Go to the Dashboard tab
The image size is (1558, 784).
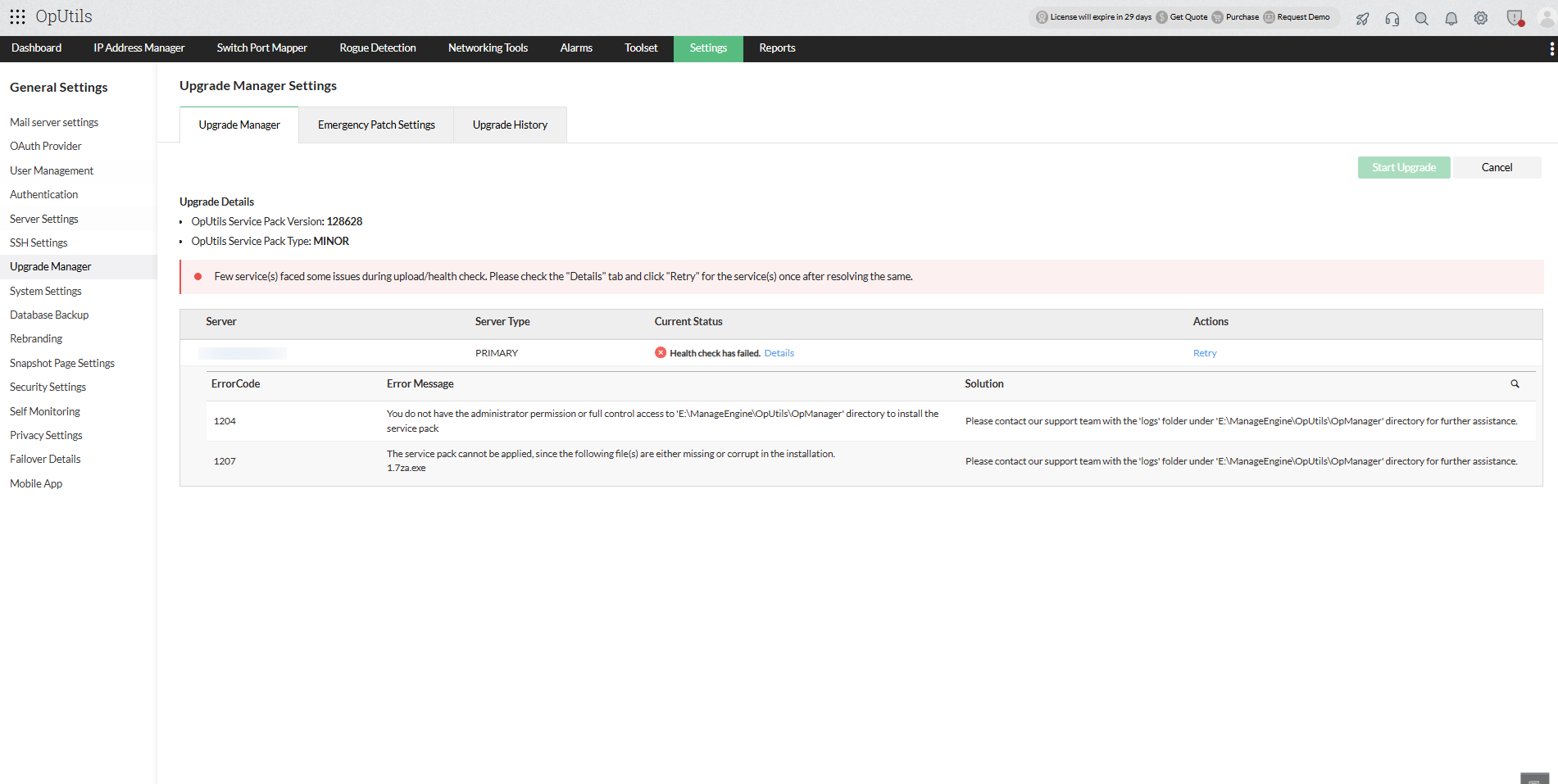coord(36,48)
